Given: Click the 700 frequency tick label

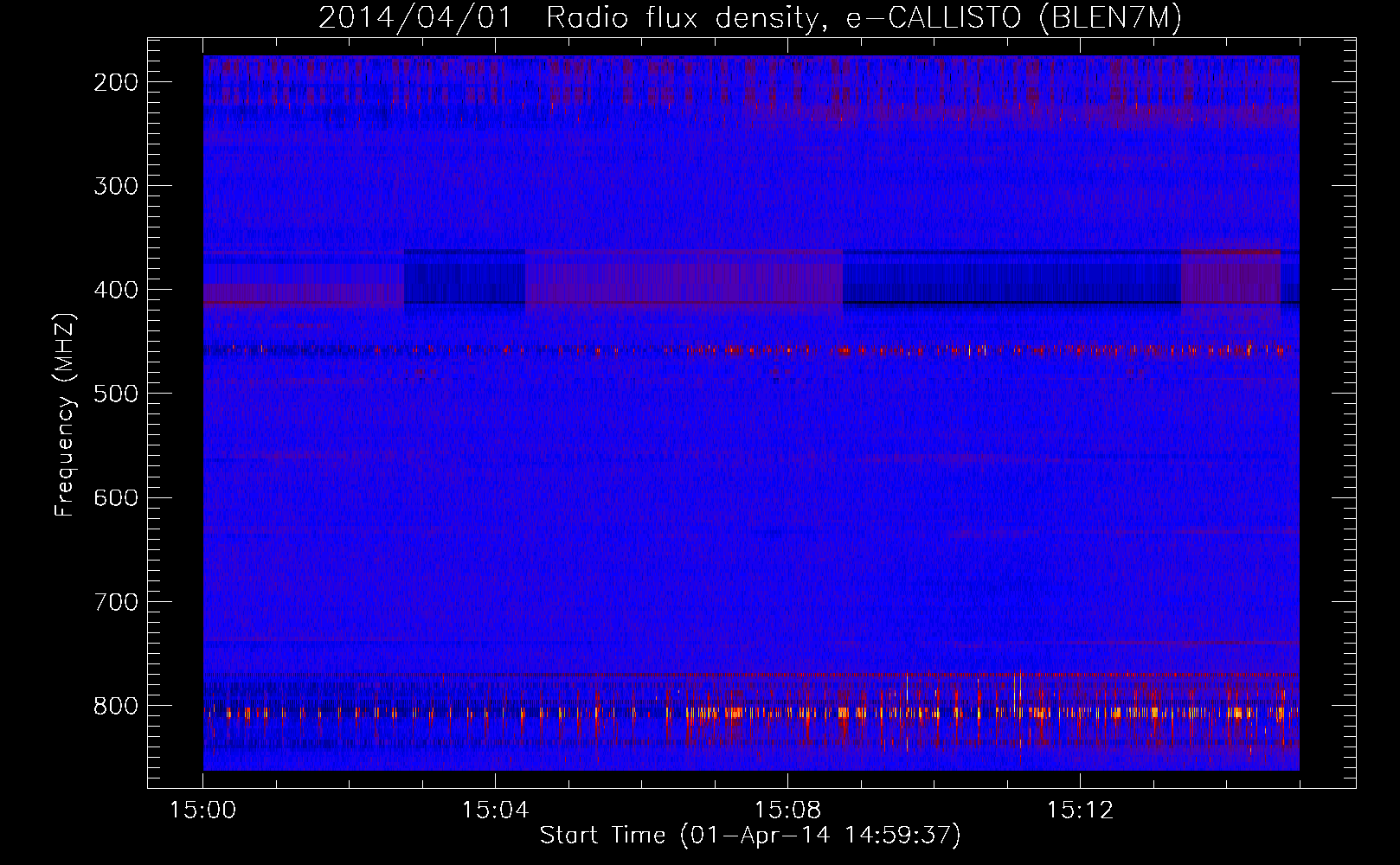Looking at the screenshot, I should (x=115, y=601).
